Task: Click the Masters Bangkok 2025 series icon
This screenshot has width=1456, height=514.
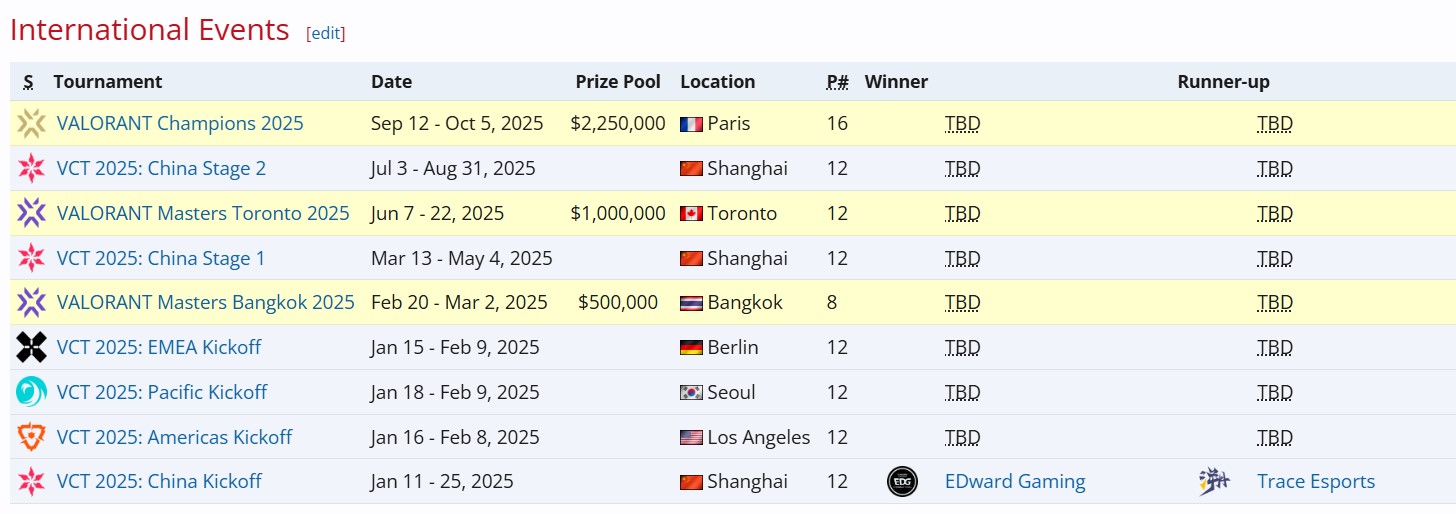Action: tap(31, 302)
